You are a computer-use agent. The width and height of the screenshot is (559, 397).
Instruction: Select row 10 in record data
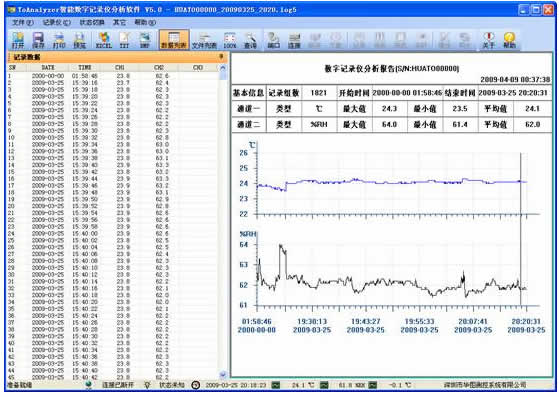(113, 137)
